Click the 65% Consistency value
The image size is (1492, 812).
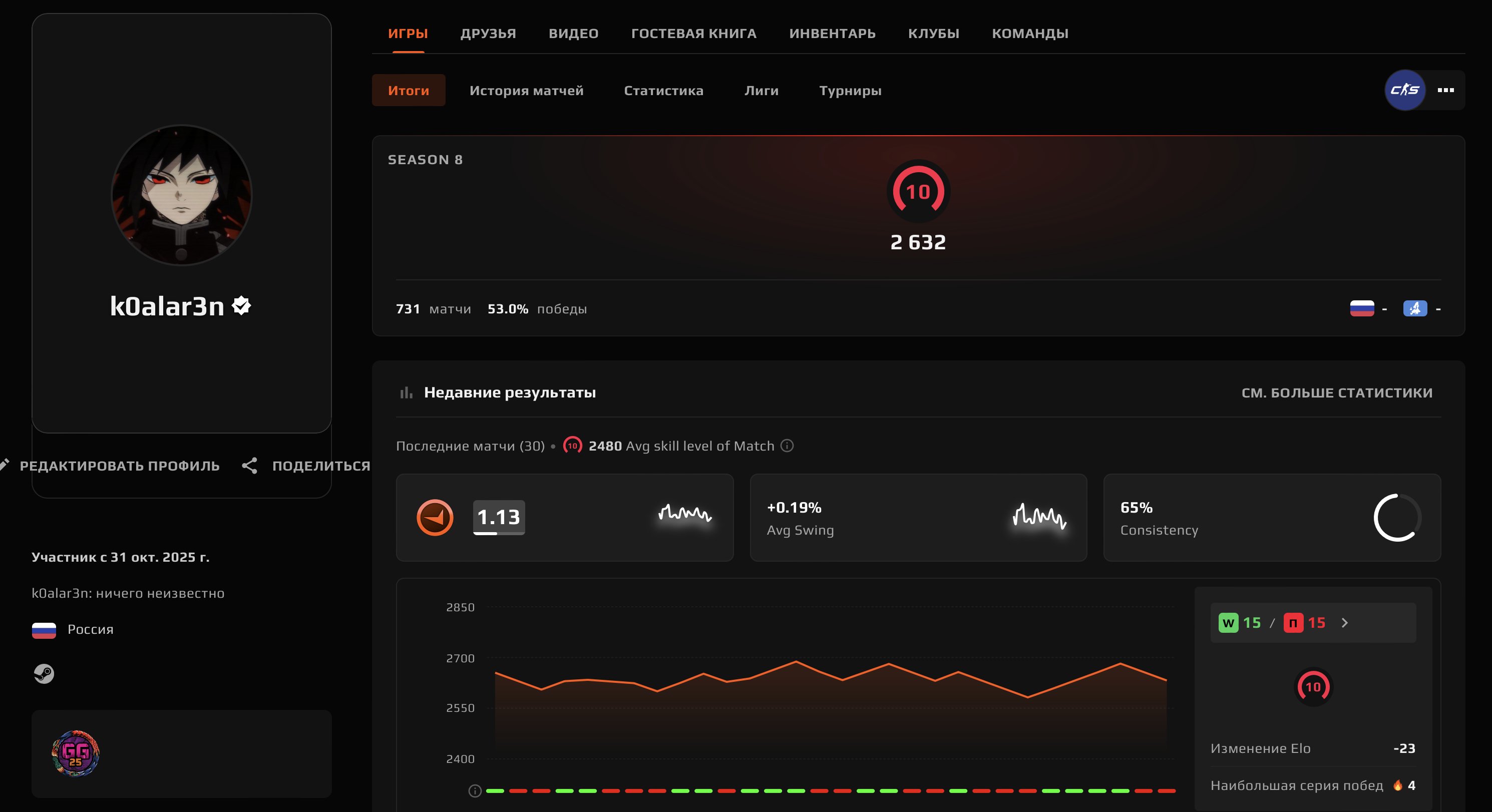click(x=1136, y=507)
